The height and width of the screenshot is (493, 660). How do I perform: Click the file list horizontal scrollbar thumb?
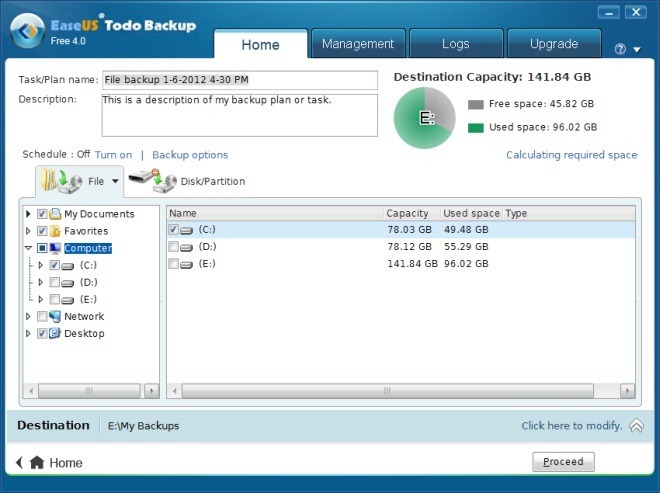388,391
